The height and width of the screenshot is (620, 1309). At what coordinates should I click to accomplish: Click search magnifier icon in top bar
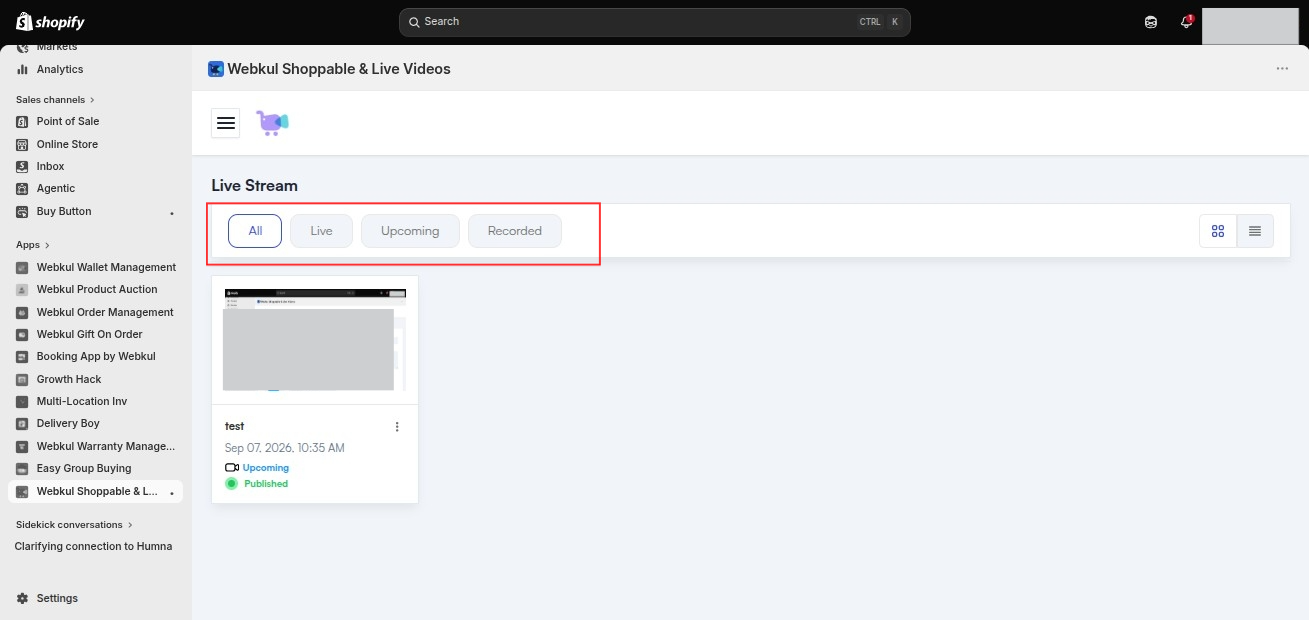point(414,22)
